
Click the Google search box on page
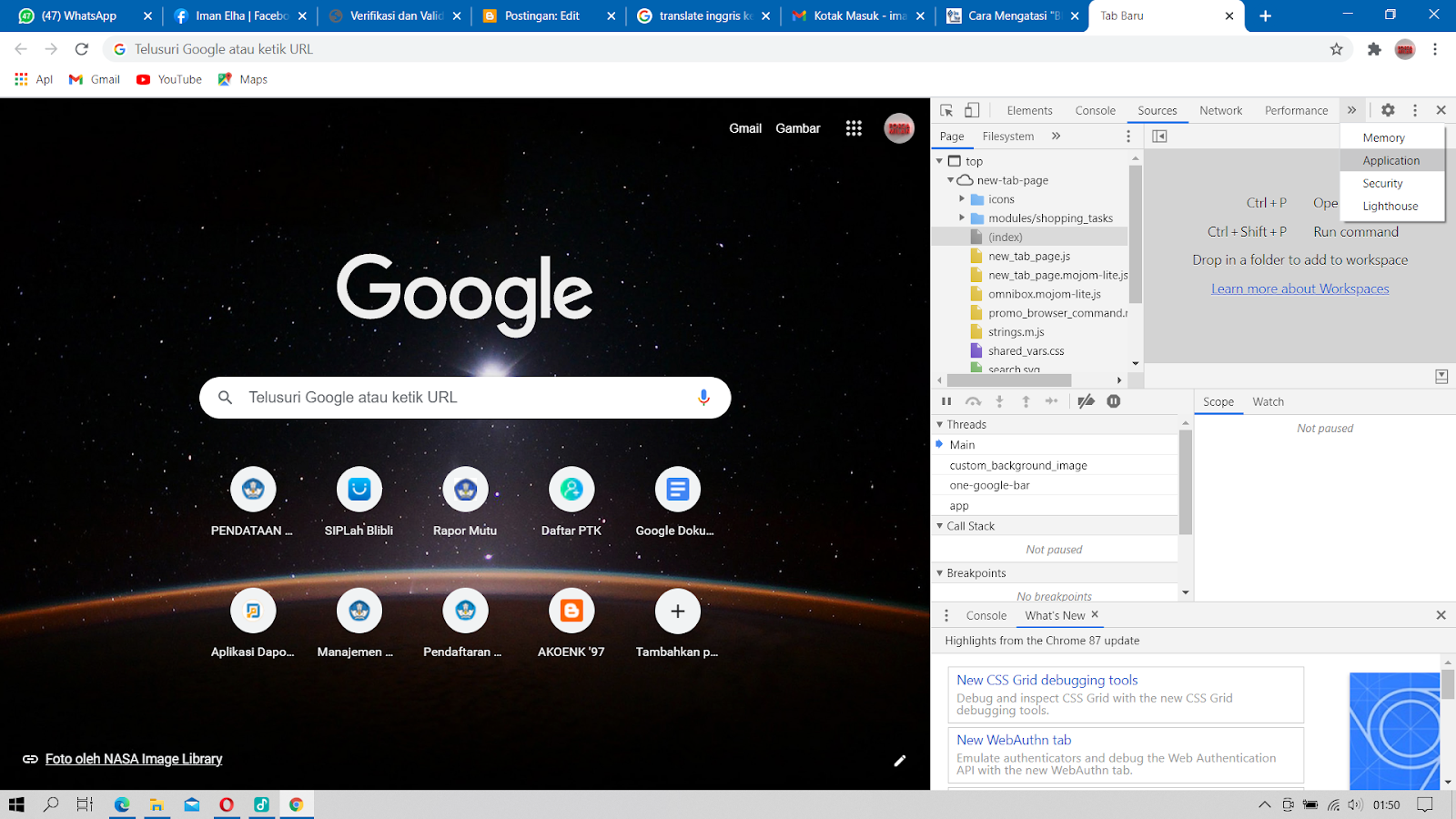pos(465,398)
